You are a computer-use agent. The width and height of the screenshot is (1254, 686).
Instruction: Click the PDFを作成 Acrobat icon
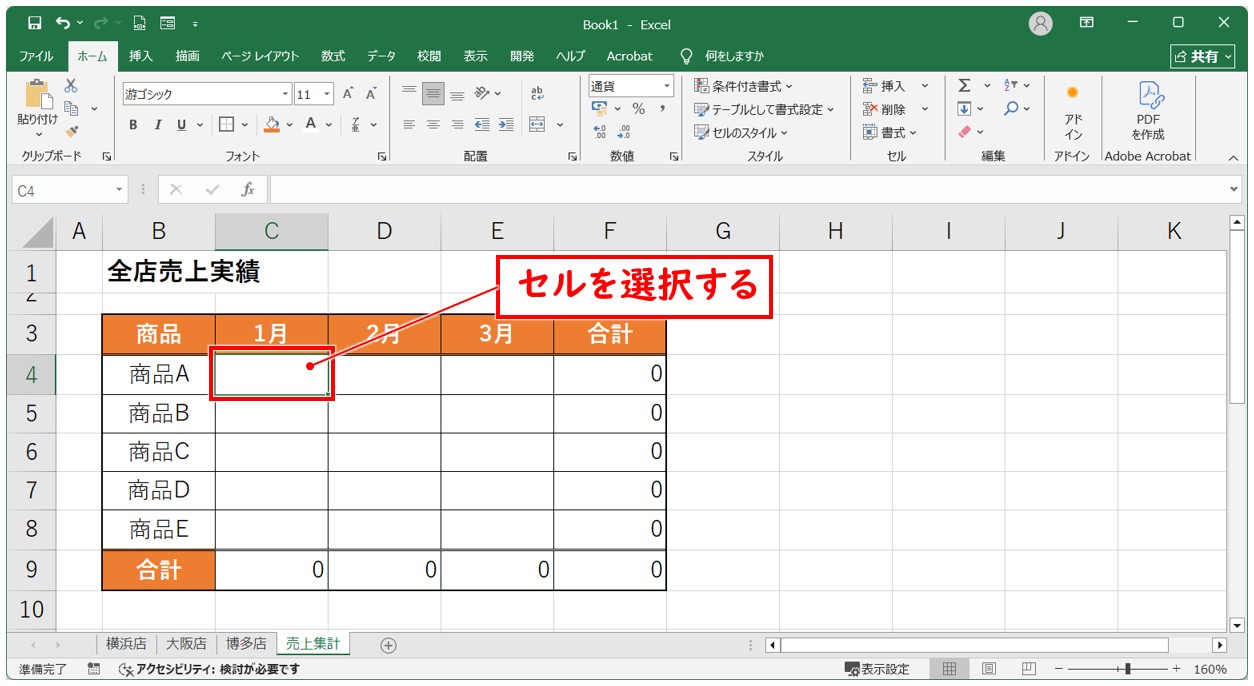tap(1148, 110)
